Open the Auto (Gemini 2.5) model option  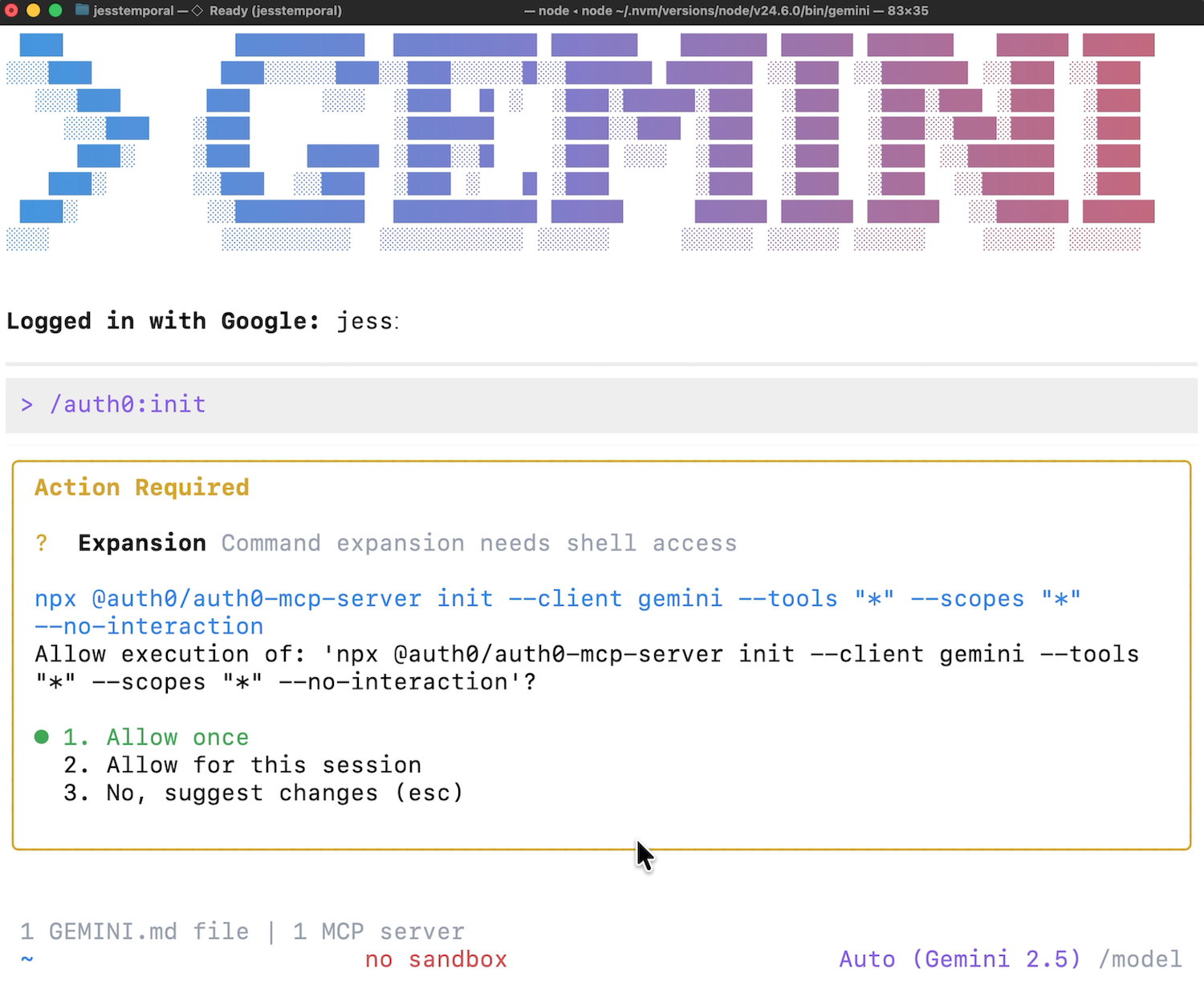[960, 959]
